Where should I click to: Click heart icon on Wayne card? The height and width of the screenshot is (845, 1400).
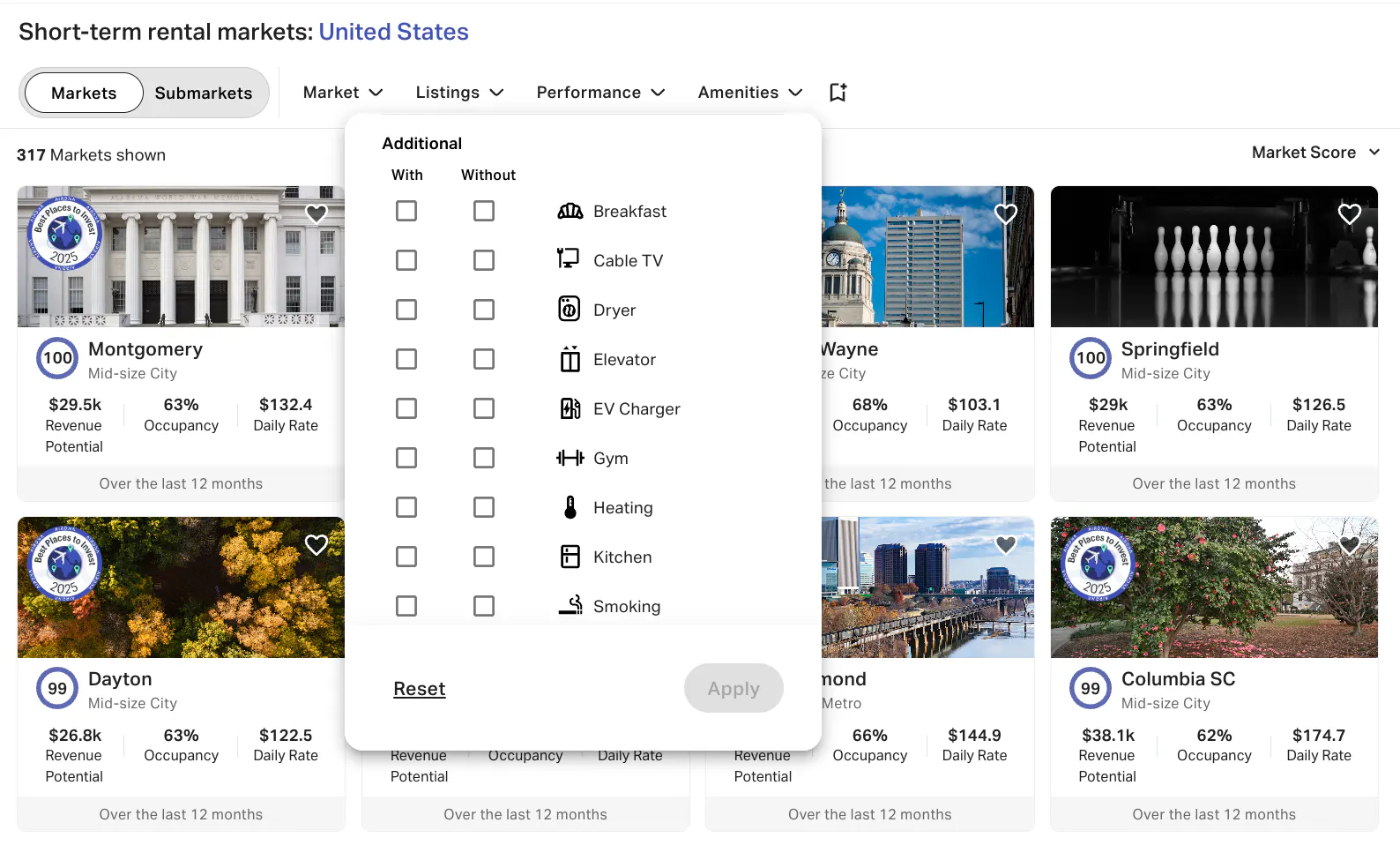point(1006,213)
